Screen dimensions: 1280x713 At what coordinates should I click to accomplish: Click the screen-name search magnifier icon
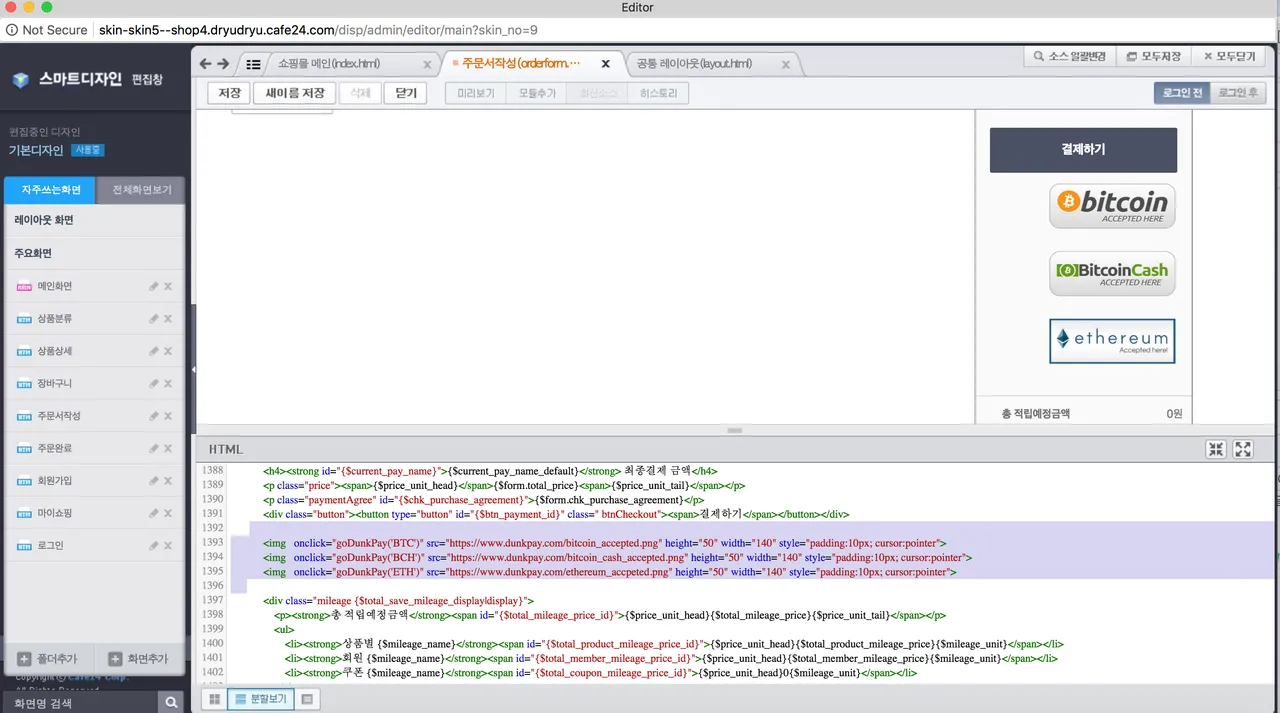[172, 703]
